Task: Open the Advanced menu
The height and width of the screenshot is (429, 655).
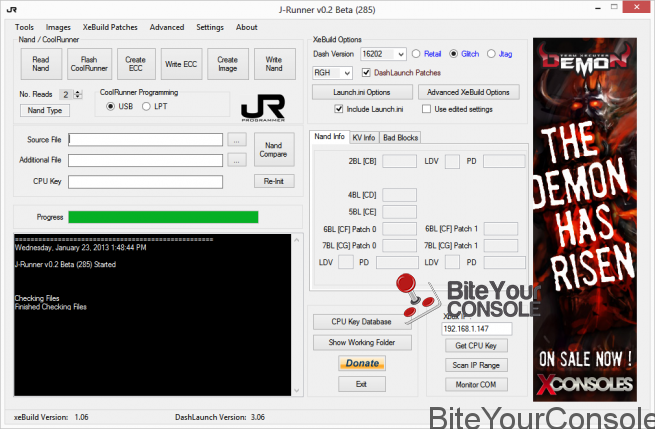Action: [x=167, y=27]
